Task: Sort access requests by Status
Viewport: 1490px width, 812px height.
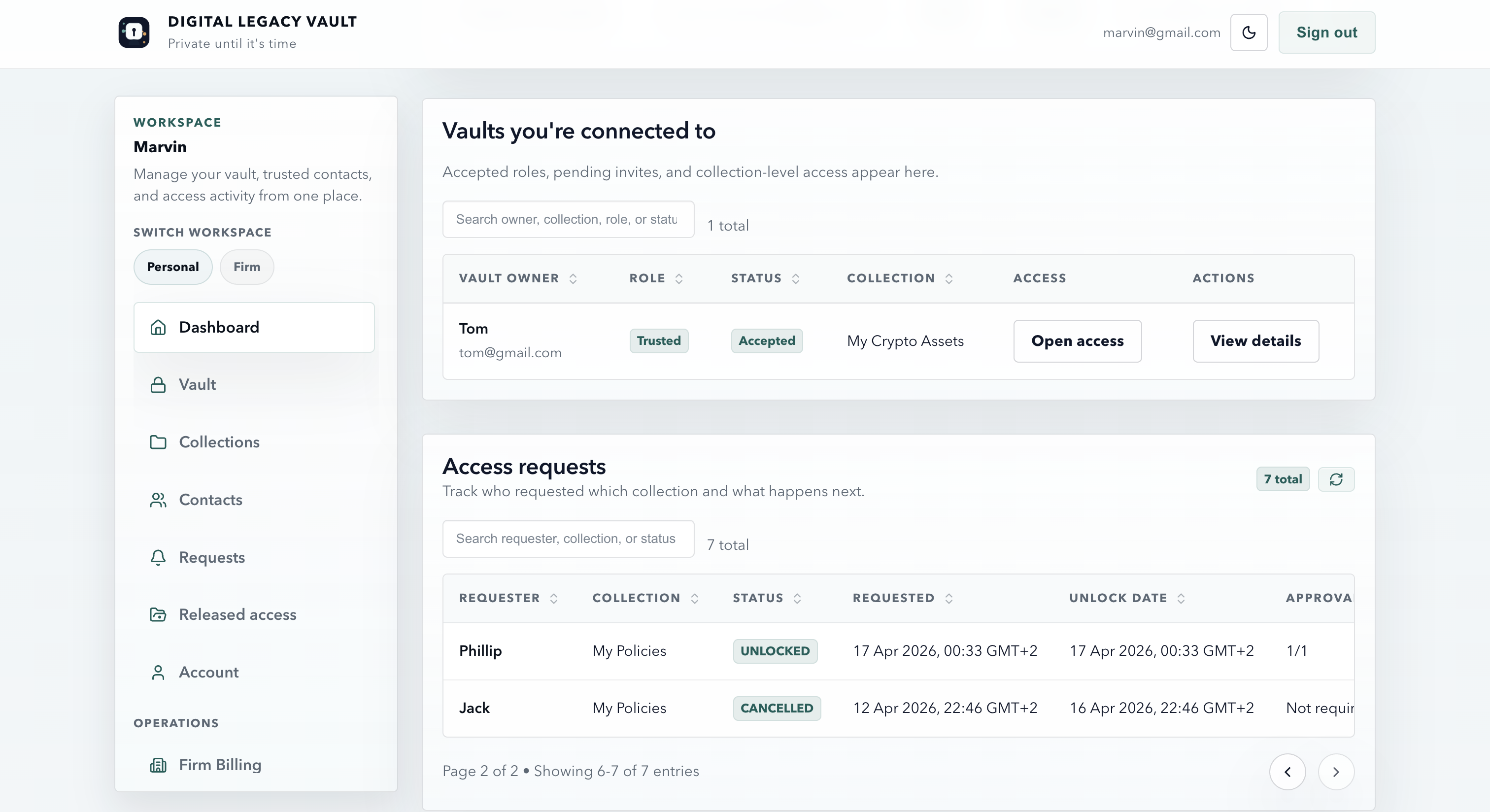Action: click(767, 598)
